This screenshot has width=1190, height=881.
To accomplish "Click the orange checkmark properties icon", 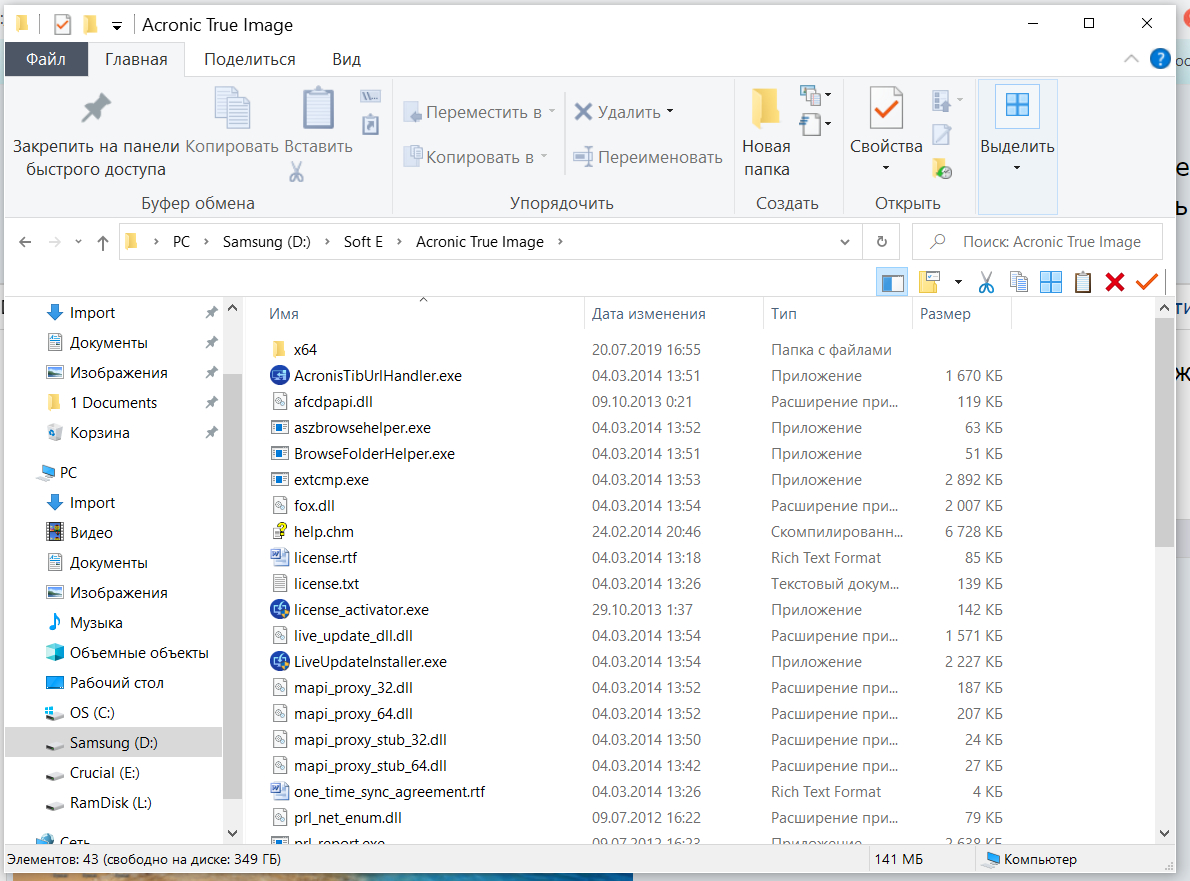I will pos(1147,282).
